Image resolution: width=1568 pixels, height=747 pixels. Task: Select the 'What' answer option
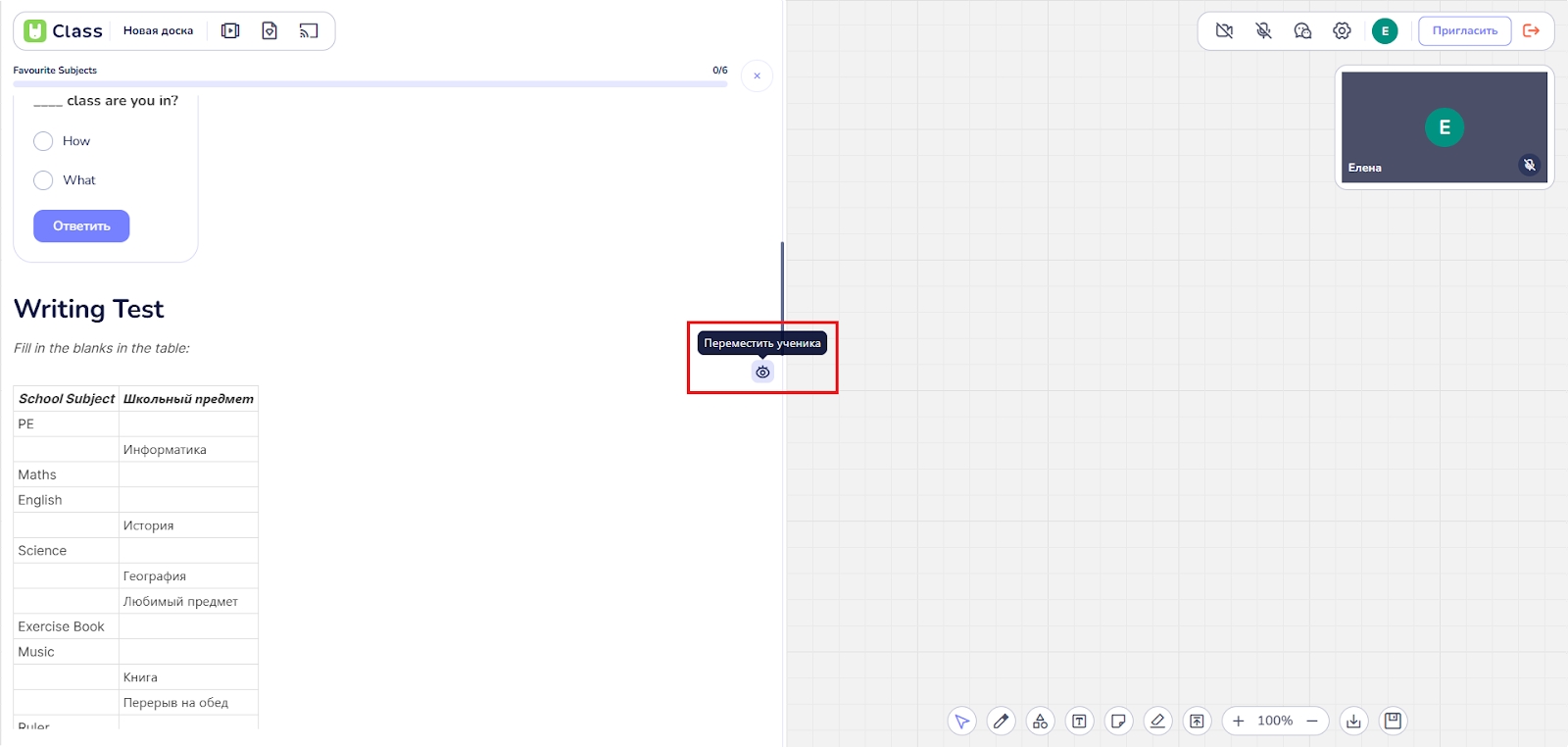[43, 180]
